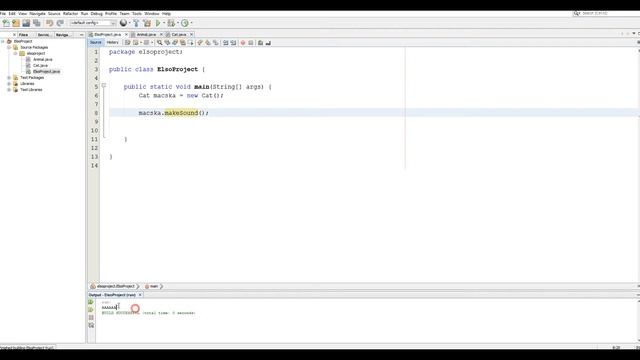Toggle Rectangular Selection icon in editor toolbar
Viewport: 640px width, 360px height.
click(x=190, y=42)
